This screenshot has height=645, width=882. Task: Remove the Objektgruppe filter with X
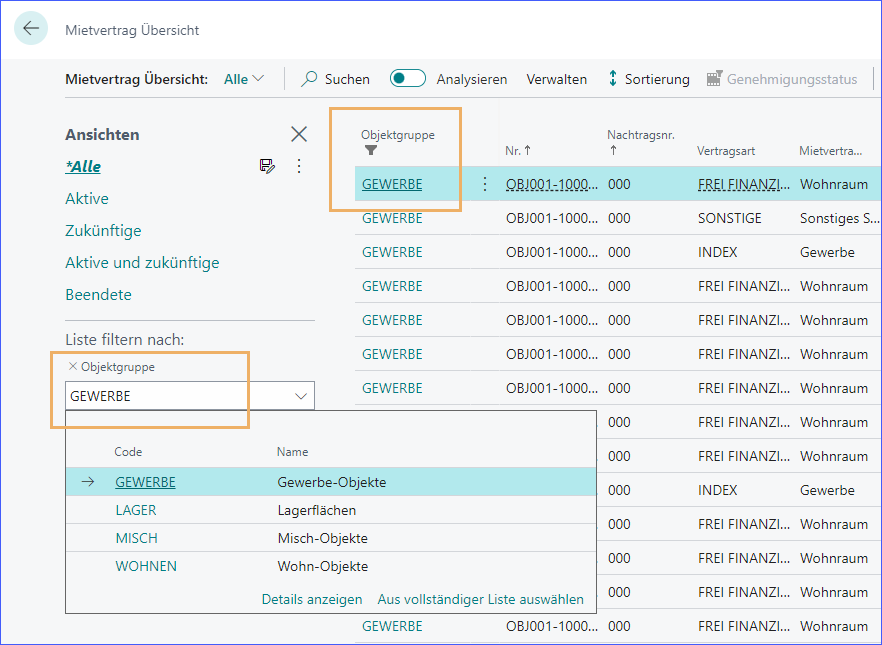(72, 367)
